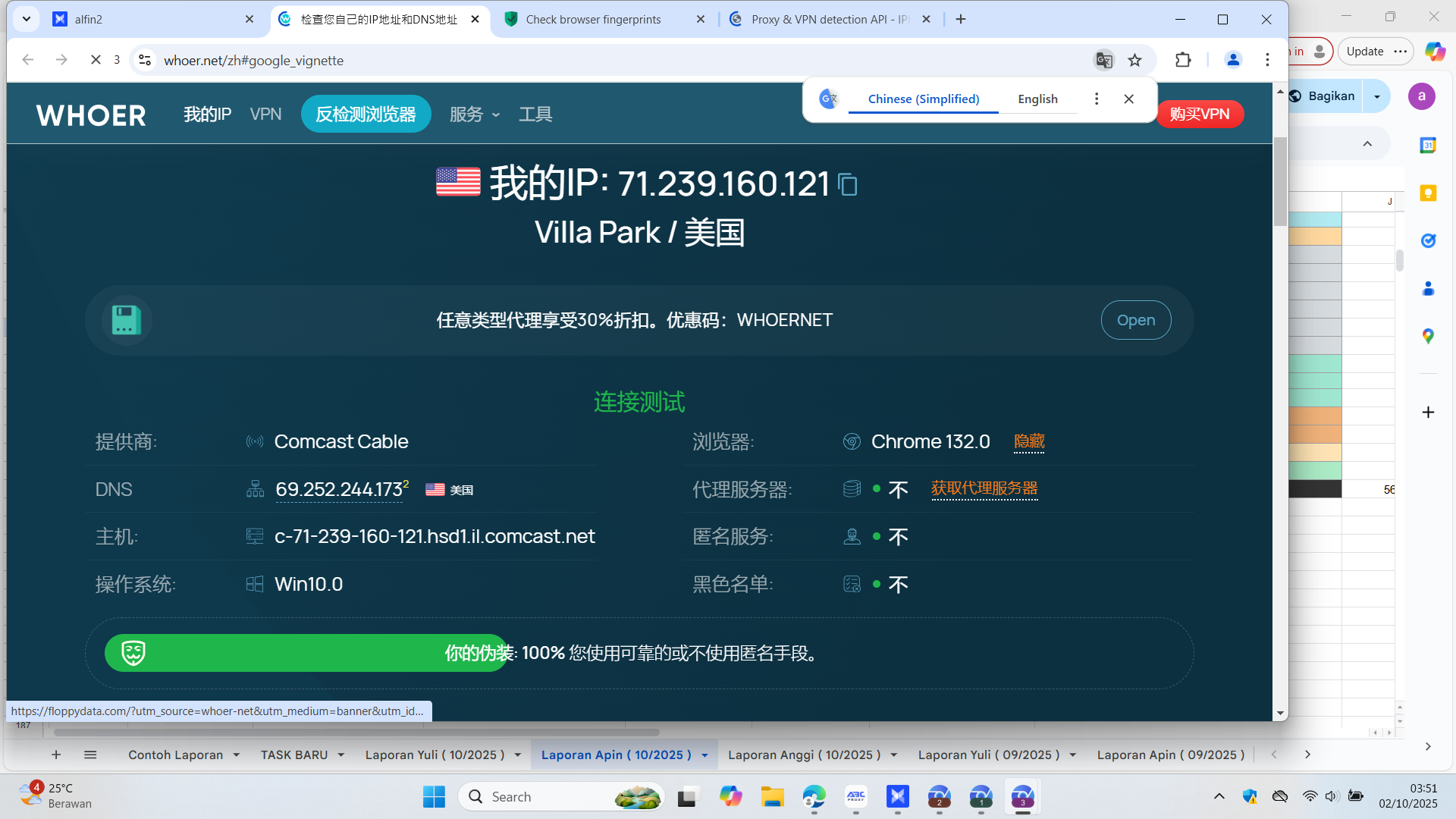Switch to Check browser fingerprints tab
The image size is (1456, 819).
[x=593, y=20]
